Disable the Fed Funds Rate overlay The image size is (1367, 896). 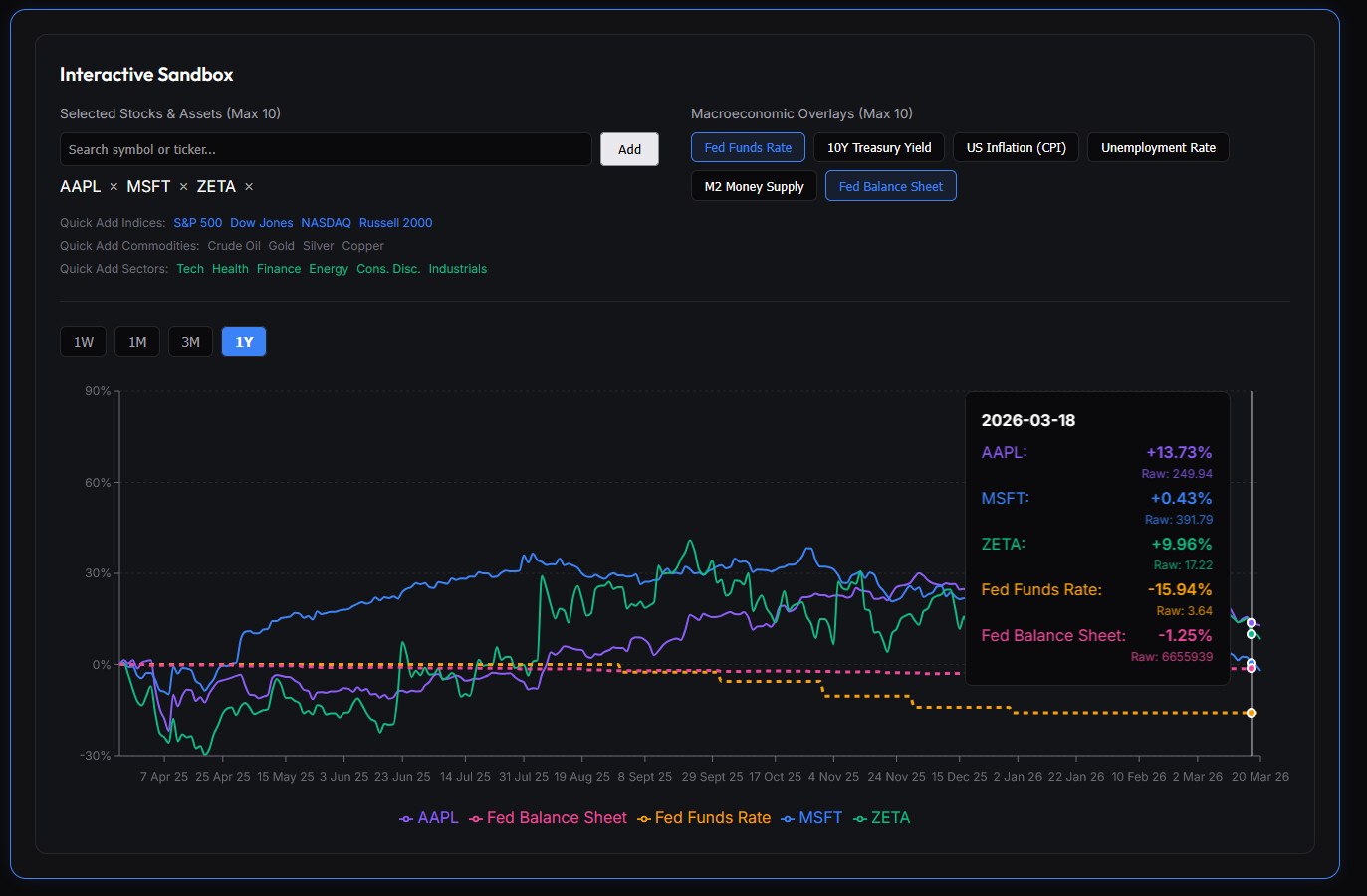(x=748, y=148)
